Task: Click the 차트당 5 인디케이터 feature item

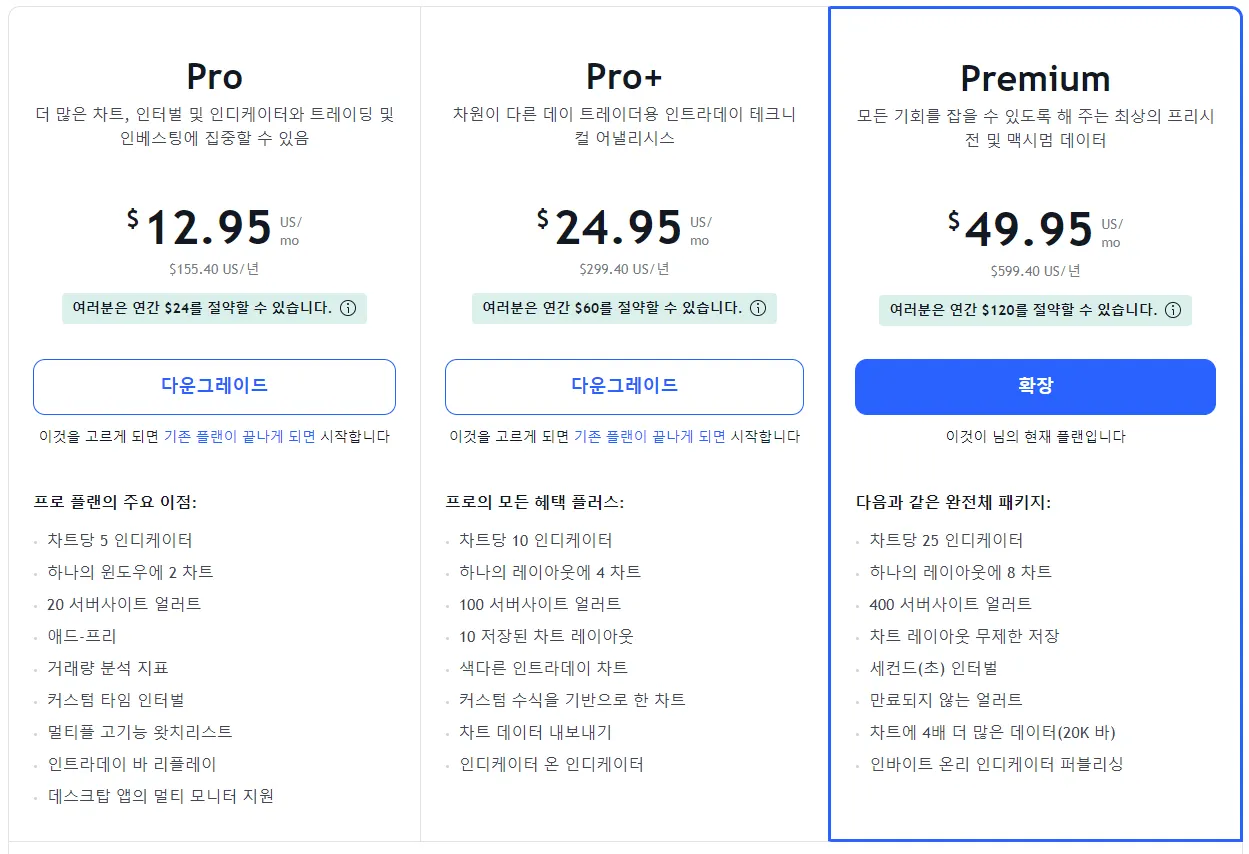Action: 119,540
